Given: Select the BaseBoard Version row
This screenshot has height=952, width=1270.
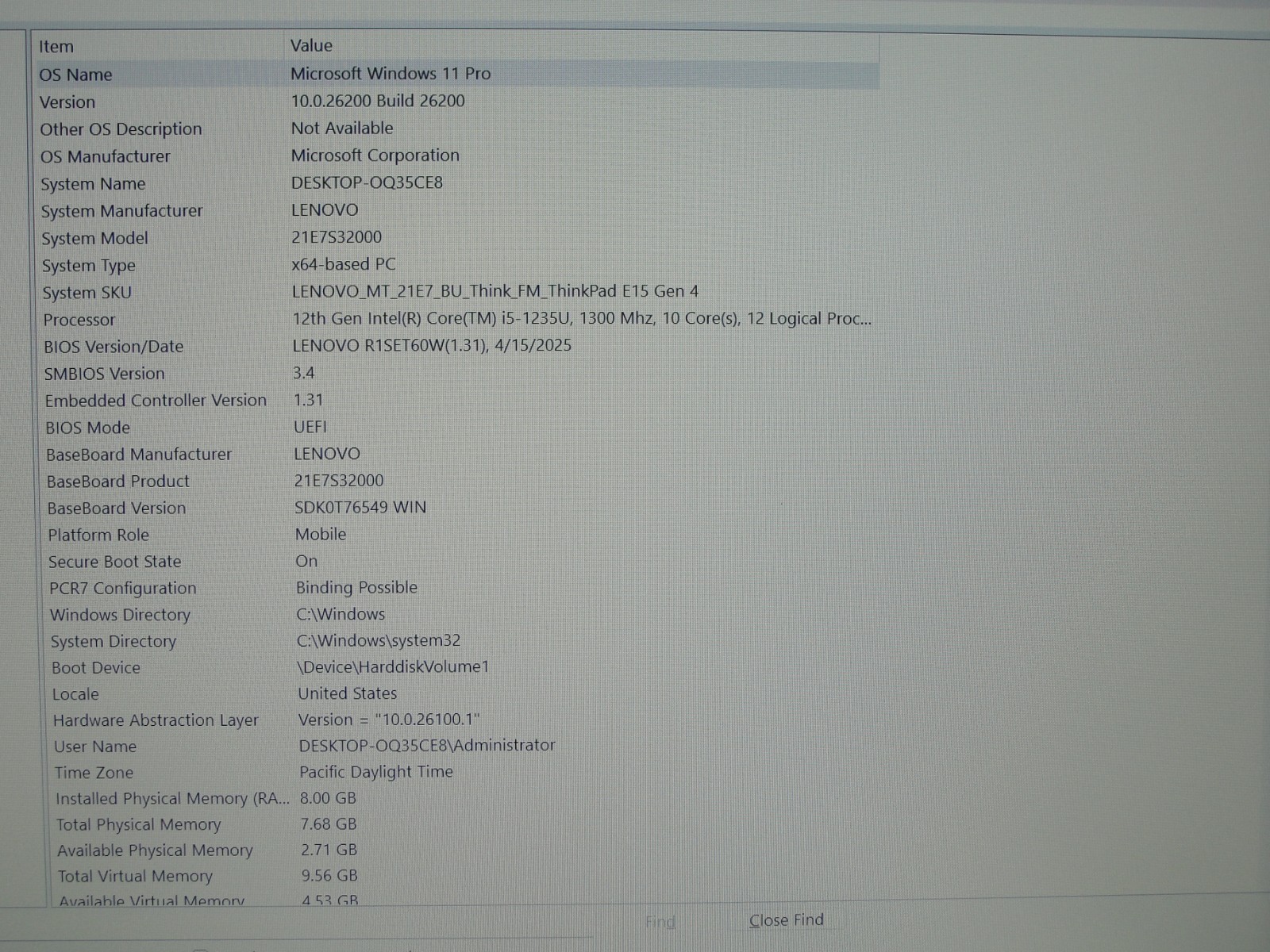Looking at the screenshot, I should coord(117,509).
